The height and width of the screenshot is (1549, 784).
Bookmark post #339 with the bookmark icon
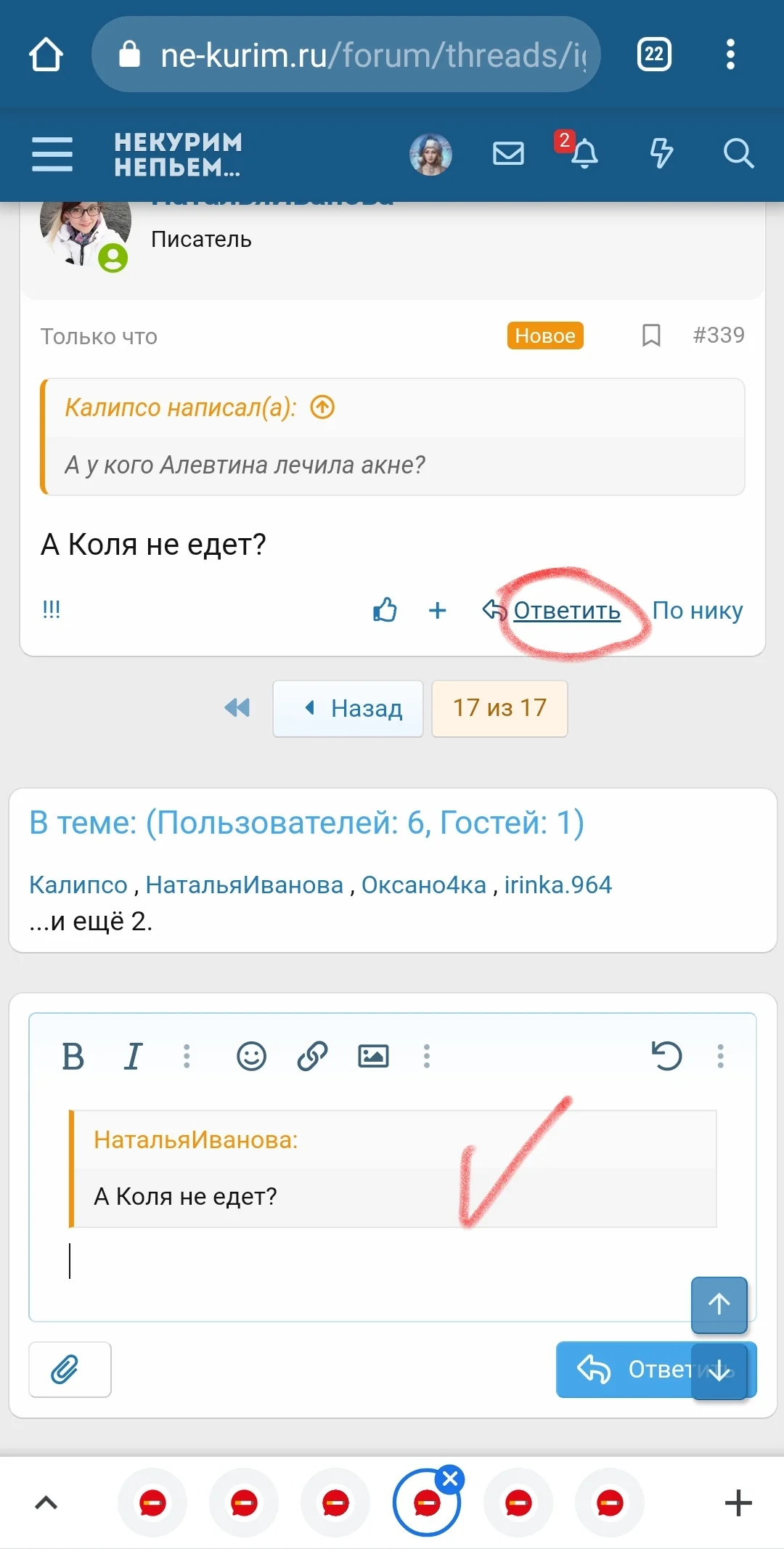click(650, 335)
